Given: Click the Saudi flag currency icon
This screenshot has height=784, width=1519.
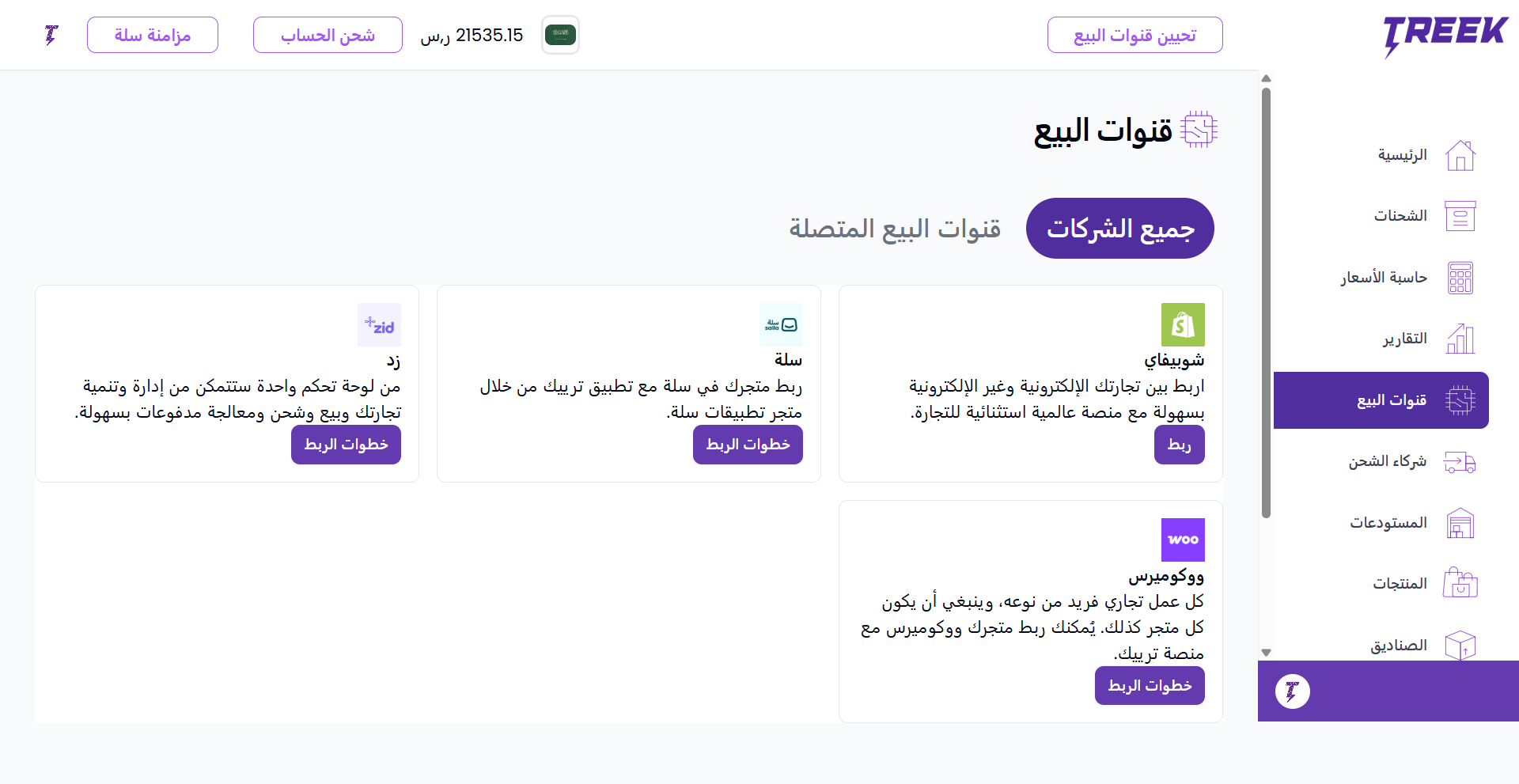Looking at the screenshot, I should click(560, 35).
